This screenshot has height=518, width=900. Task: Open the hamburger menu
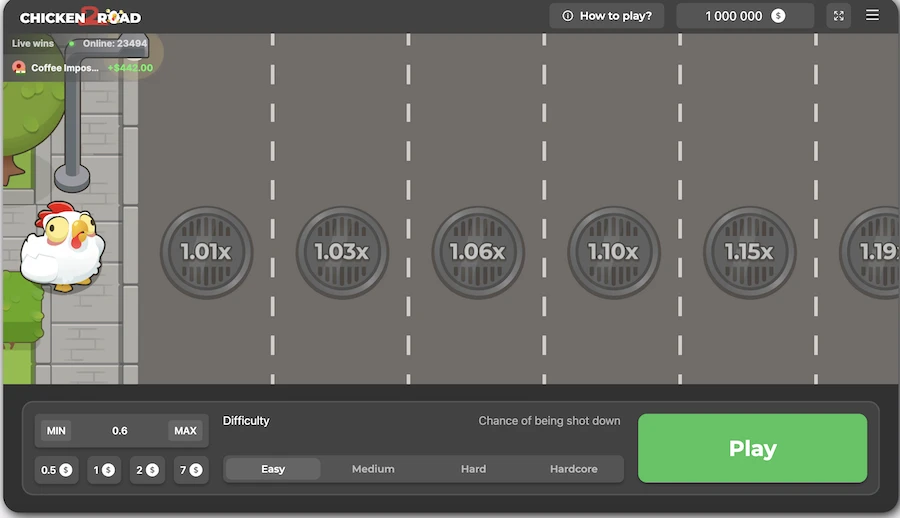pyautogui.click(x=872, y=16)
